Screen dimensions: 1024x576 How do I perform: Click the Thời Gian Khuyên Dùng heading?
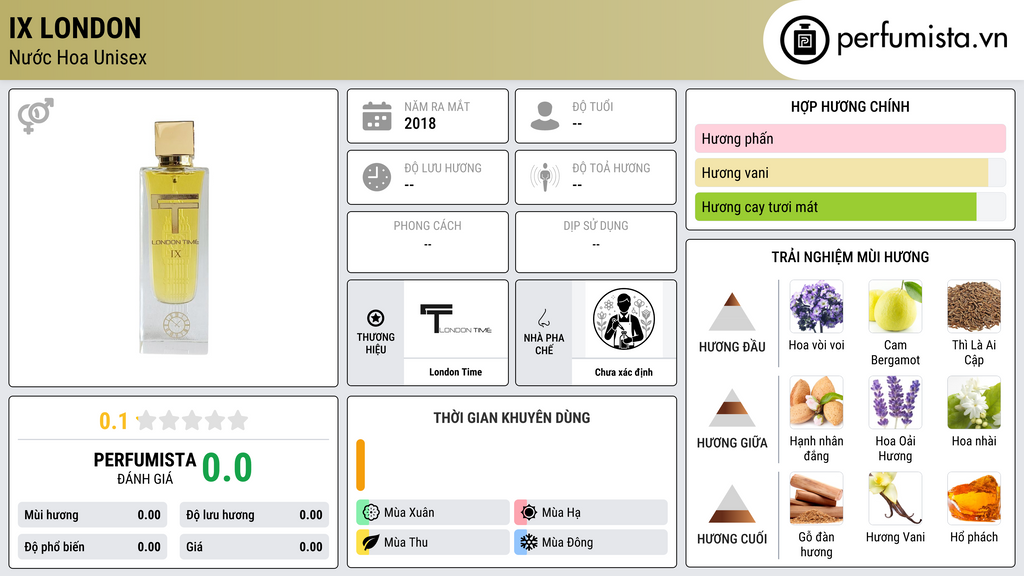coord(512,417)
